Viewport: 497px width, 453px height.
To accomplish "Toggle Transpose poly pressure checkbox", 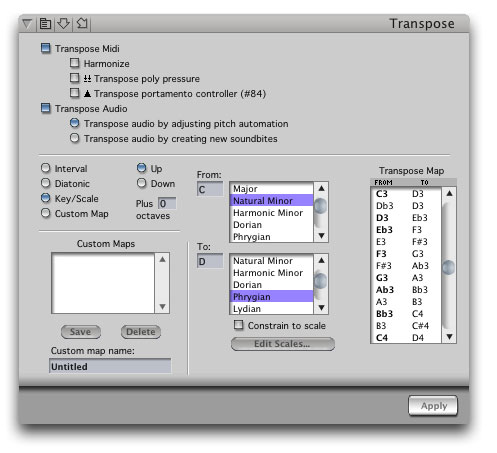I will click(x=75, y=78).
